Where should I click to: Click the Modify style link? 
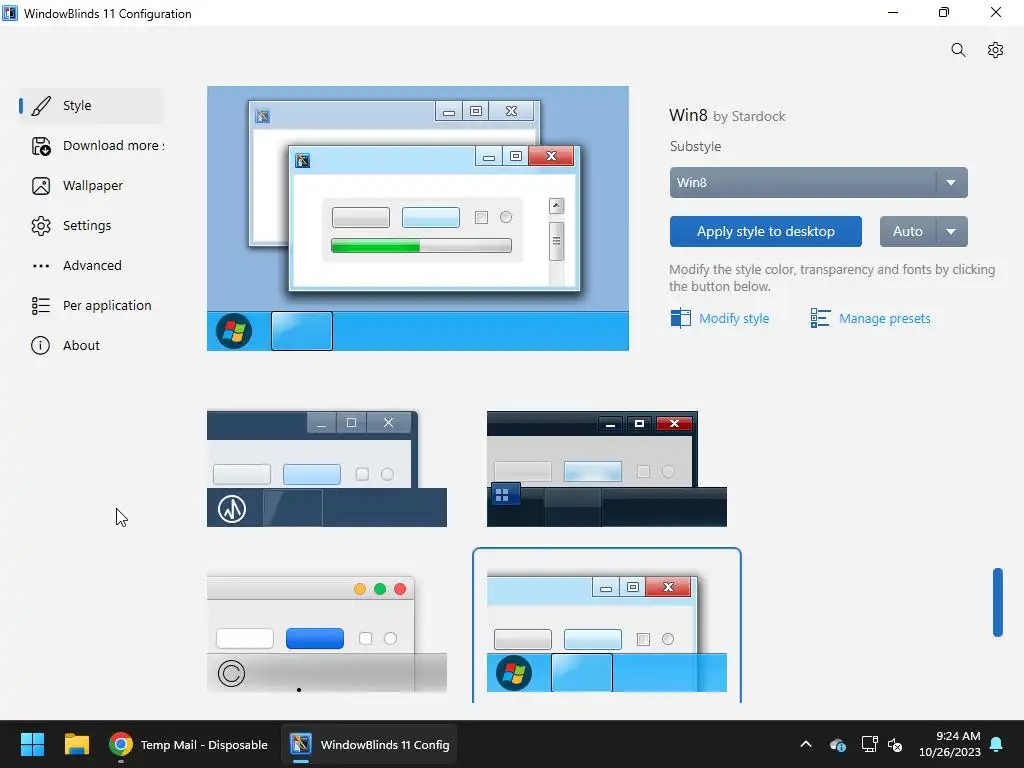[734, 319]
